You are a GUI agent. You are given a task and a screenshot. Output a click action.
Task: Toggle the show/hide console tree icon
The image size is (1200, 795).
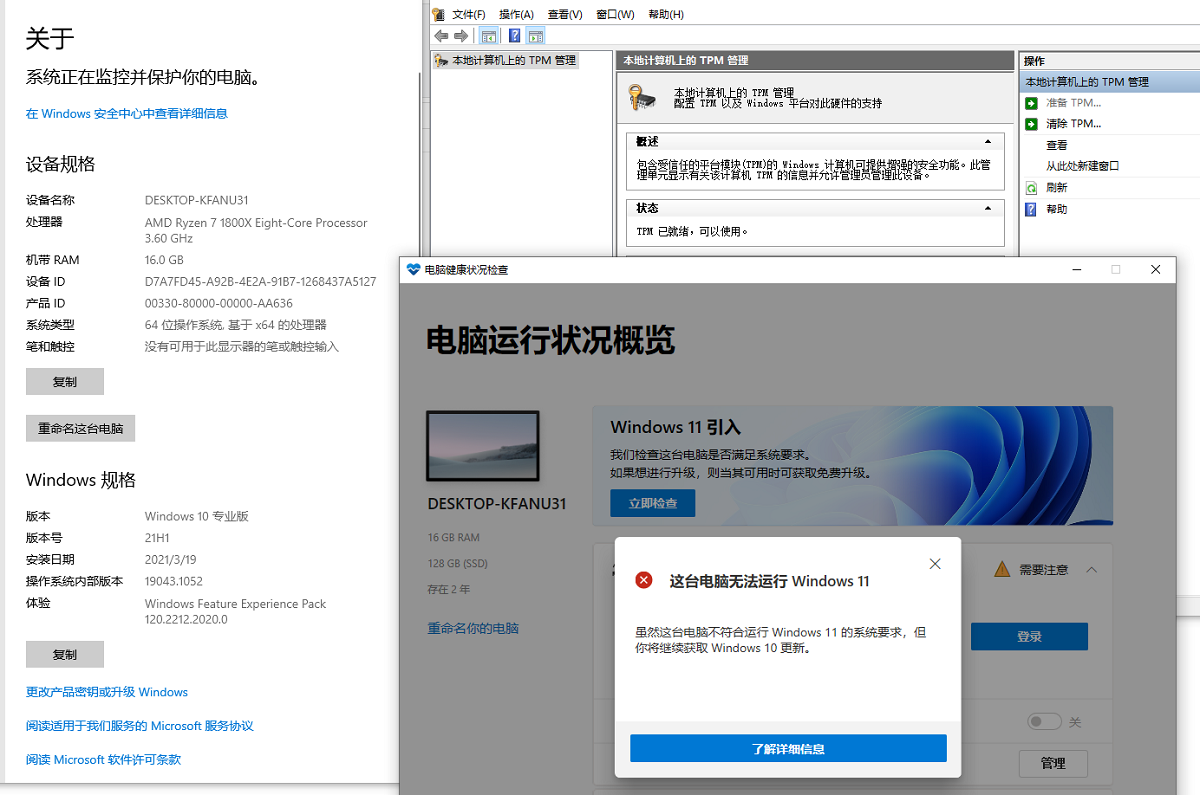tap(489, 36)
